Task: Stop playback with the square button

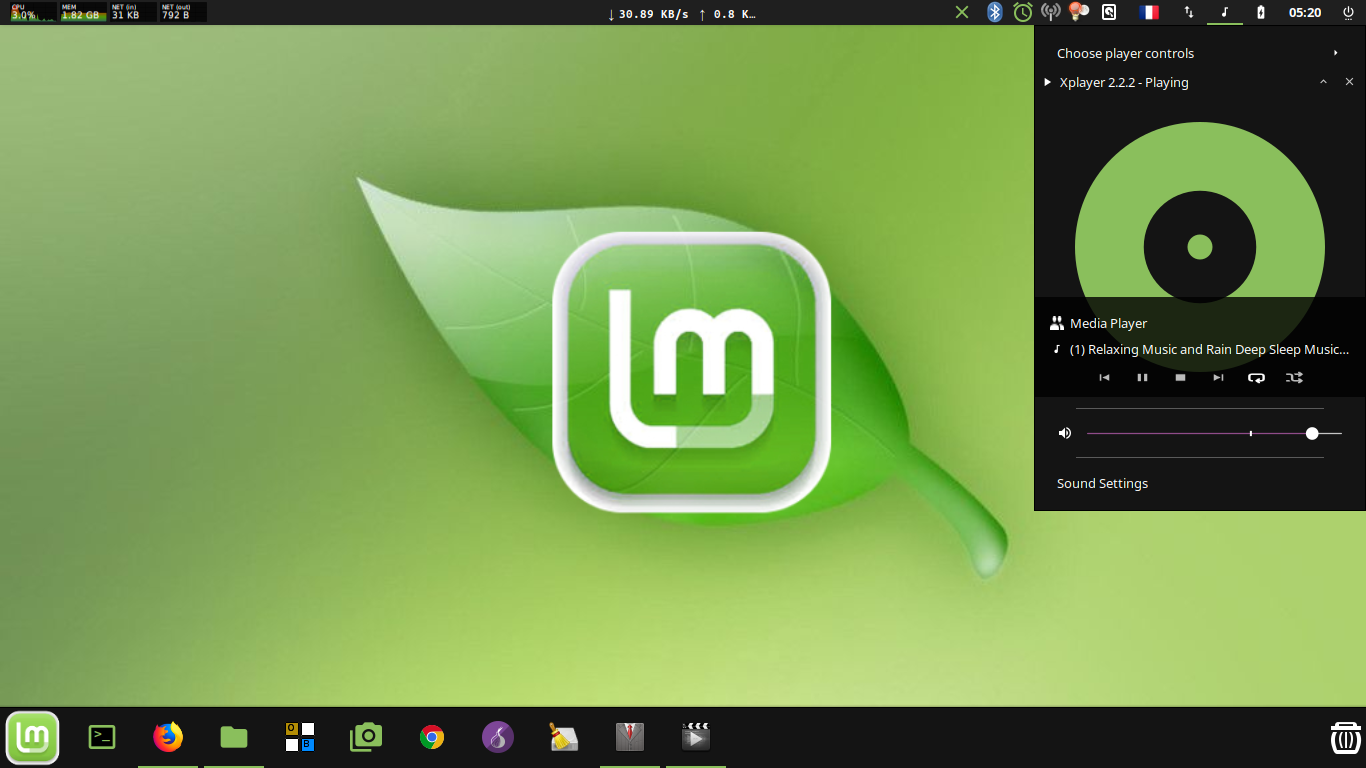Action: (x=1180, y=377)
